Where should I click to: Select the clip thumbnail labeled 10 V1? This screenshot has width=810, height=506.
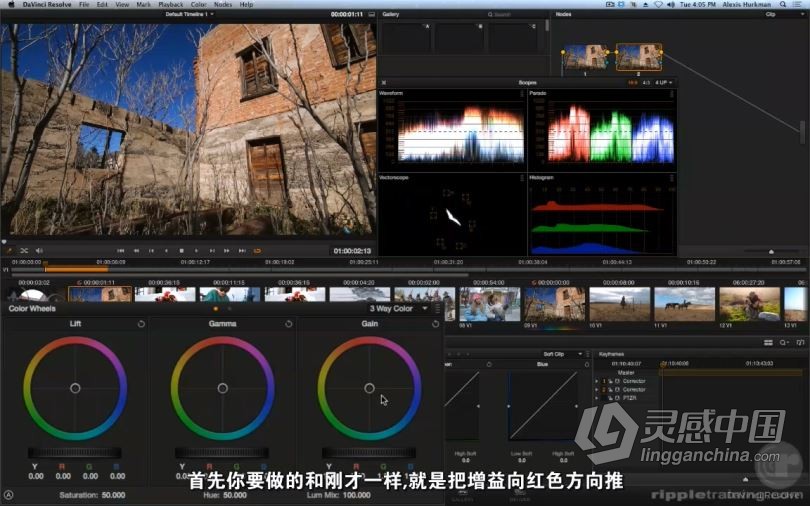[620, 304]
